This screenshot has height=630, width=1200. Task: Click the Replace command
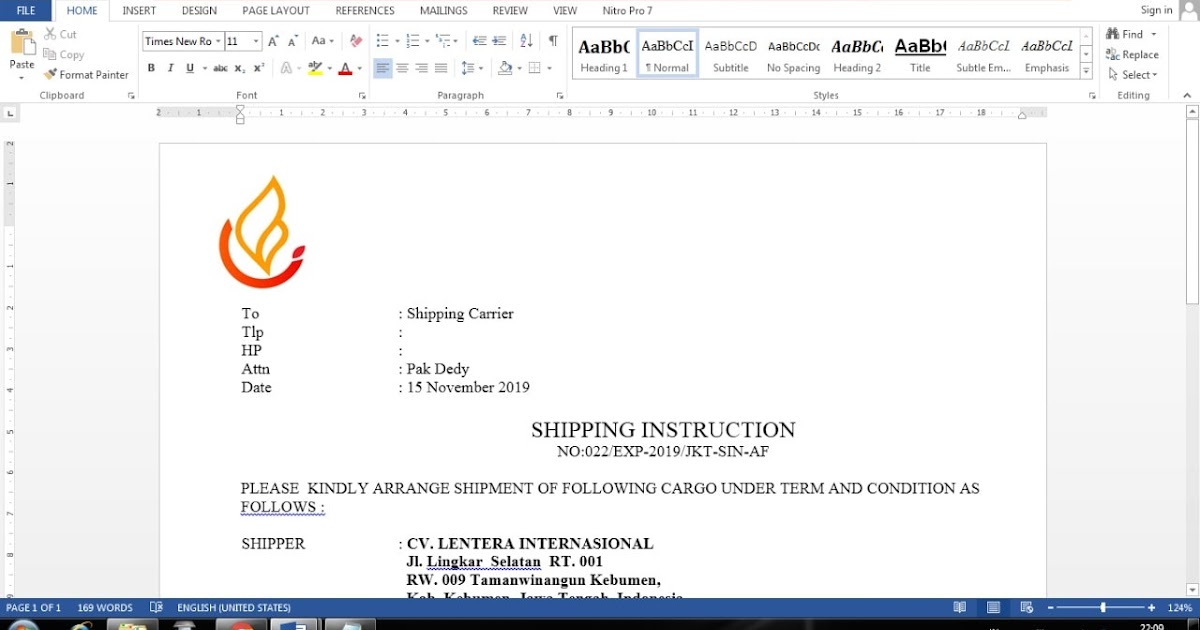[1133, 54]
